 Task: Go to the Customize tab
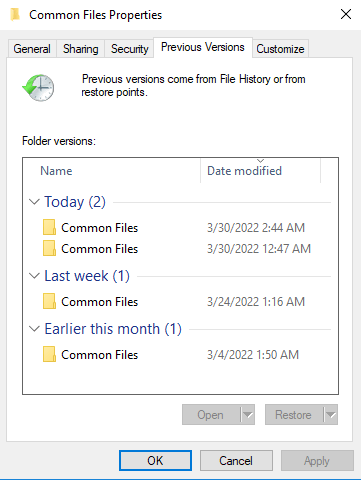[x=280, y=49]
